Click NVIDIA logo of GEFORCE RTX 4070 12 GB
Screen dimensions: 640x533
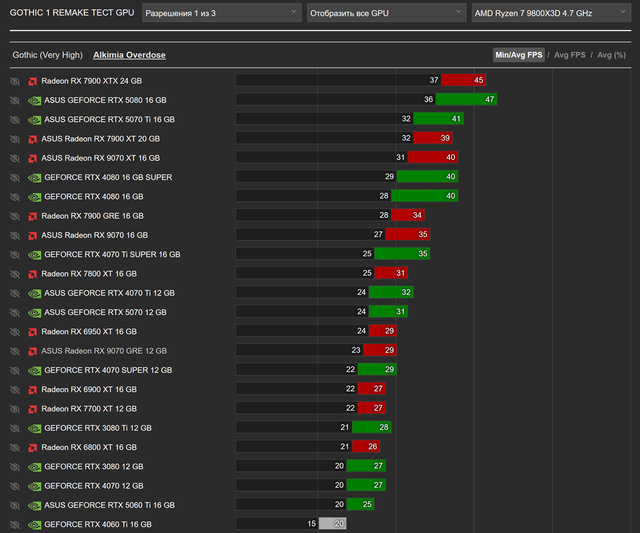34,486
